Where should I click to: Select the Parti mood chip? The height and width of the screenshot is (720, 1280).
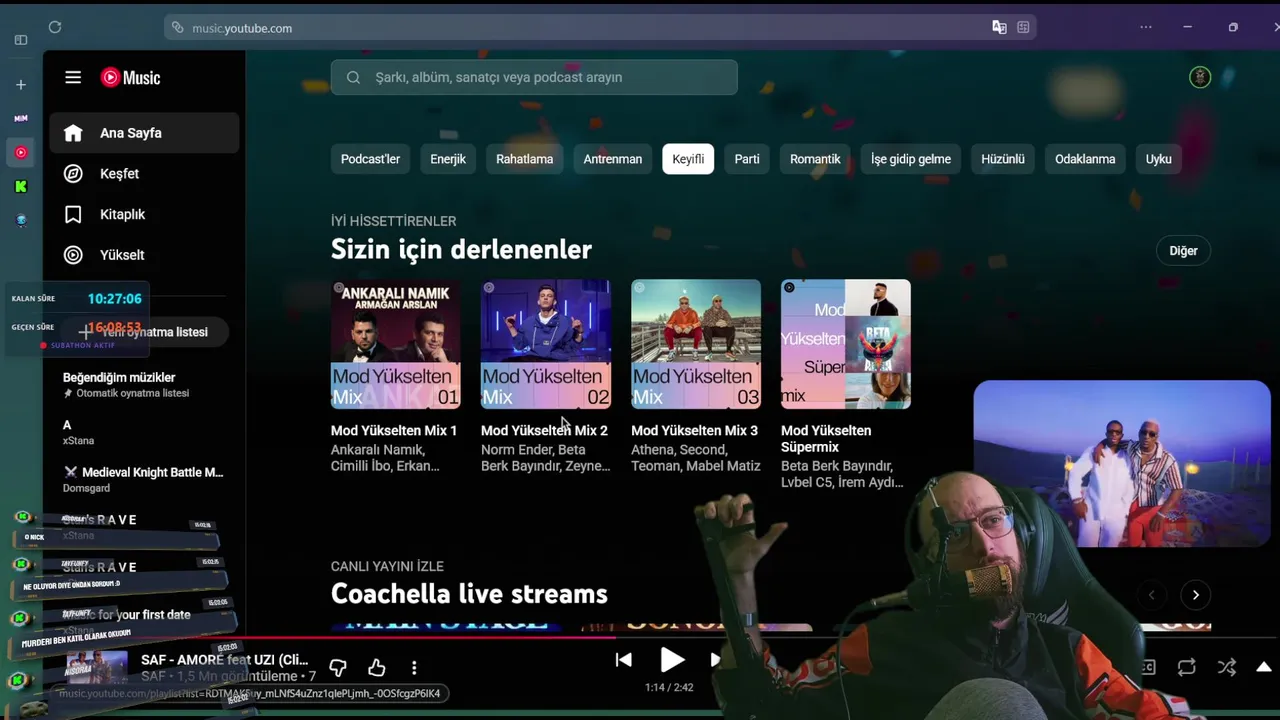coord(747,159)
